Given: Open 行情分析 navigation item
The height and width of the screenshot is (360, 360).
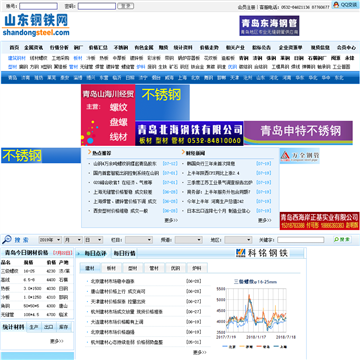Looking at the screenshot, I should [59, 47].
